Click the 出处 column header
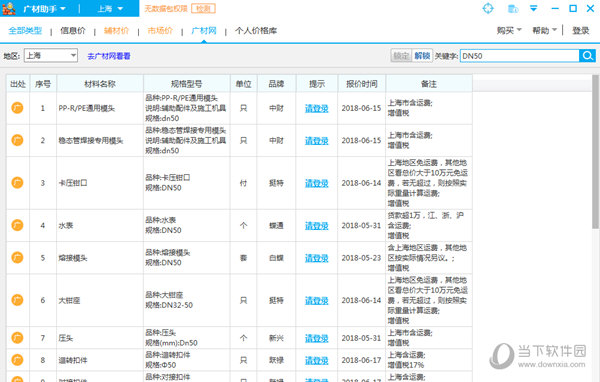Viewport: 600px width, 382px height. click(x=18, y=84)
